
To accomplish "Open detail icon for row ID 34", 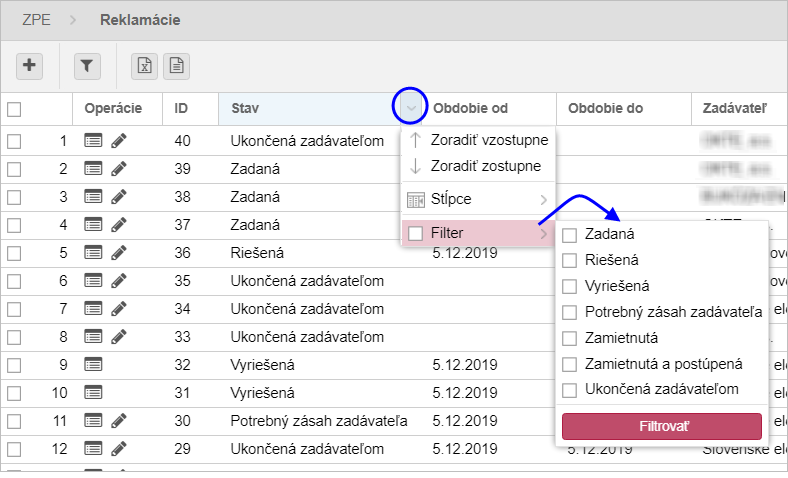I will [x=93, y=309].
